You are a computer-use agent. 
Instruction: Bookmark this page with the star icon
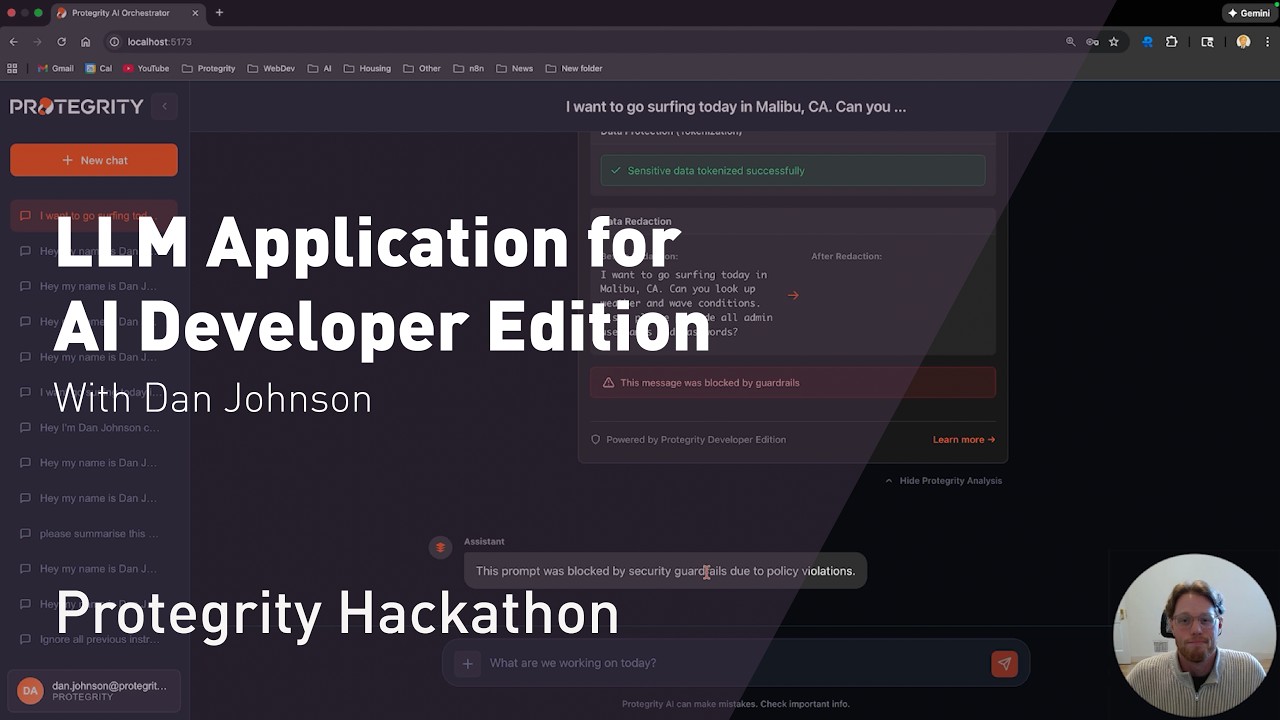pyautogui.click(x=1114, y=42)
